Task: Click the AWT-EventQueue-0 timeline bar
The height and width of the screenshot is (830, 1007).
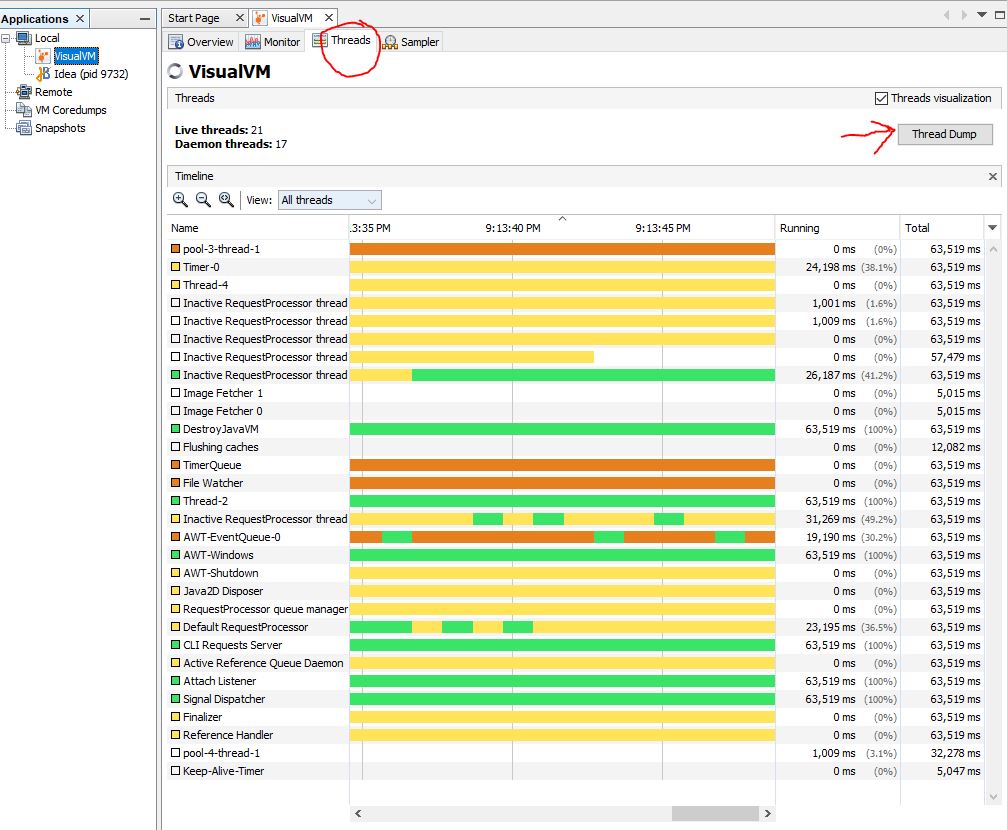Action: pyautogui.click(x=562, y=537)
